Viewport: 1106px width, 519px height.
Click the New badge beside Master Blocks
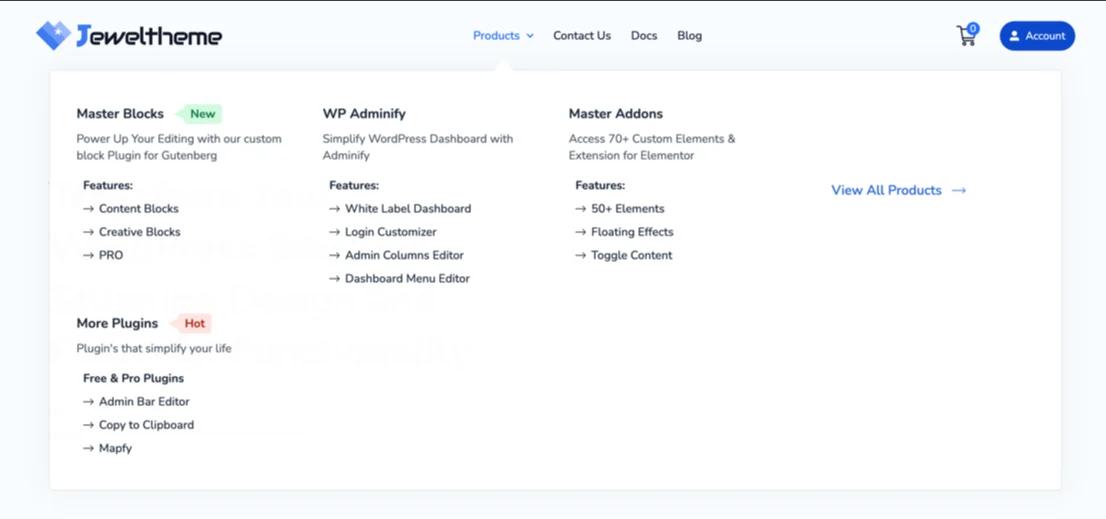[200, 114]
